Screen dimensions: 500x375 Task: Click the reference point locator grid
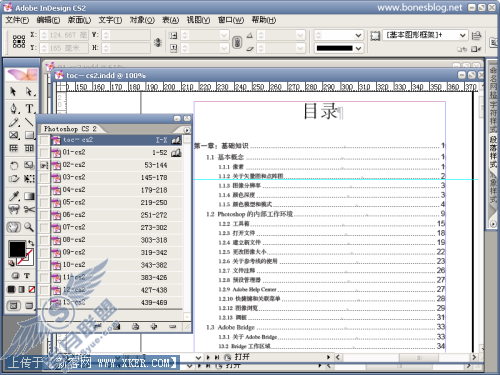(19, 41)
